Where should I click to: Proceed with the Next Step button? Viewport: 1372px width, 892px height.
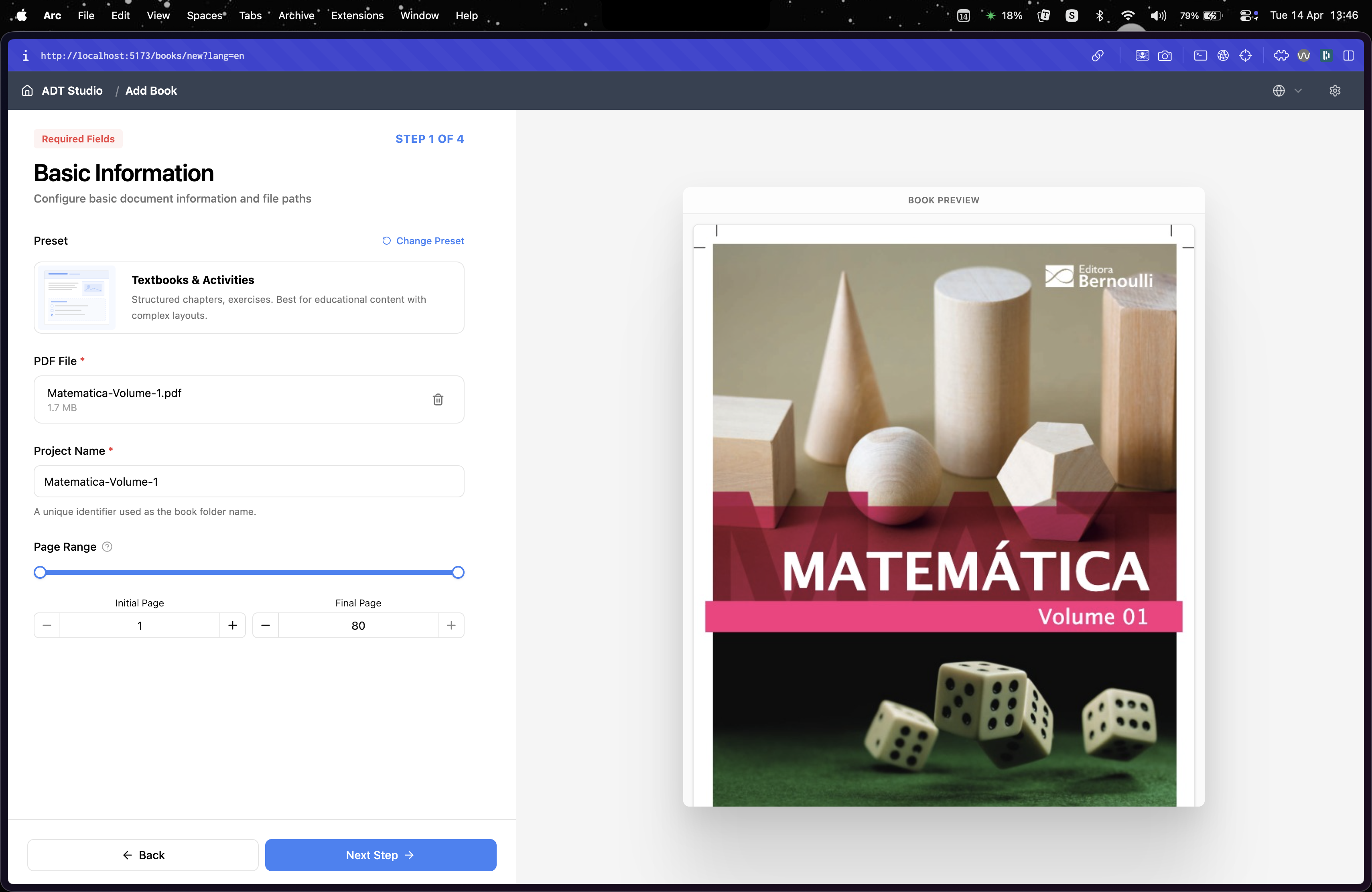(x=380, y=855)
